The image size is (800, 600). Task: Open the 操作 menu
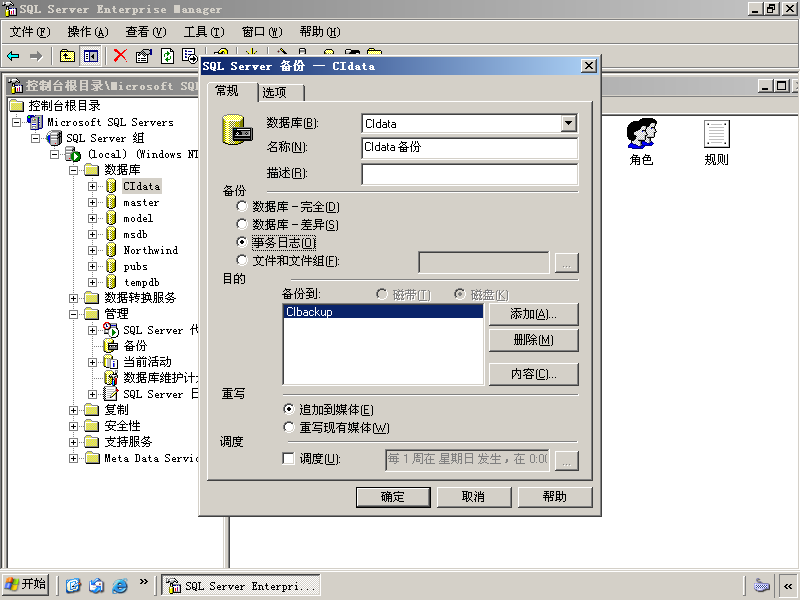coord(88,32)
